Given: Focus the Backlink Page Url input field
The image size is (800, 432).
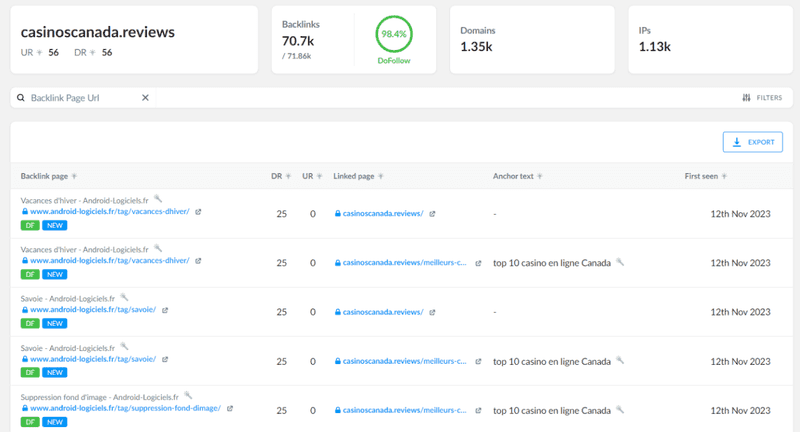Looking at the screenshot, I should [x=83, y=97].
